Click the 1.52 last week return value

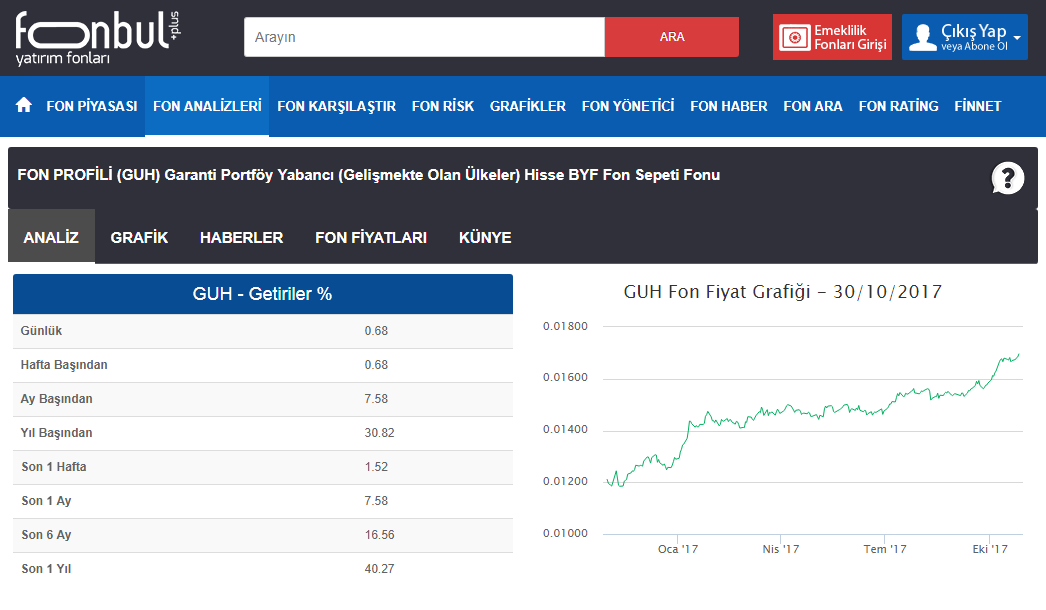click(376, 467)
